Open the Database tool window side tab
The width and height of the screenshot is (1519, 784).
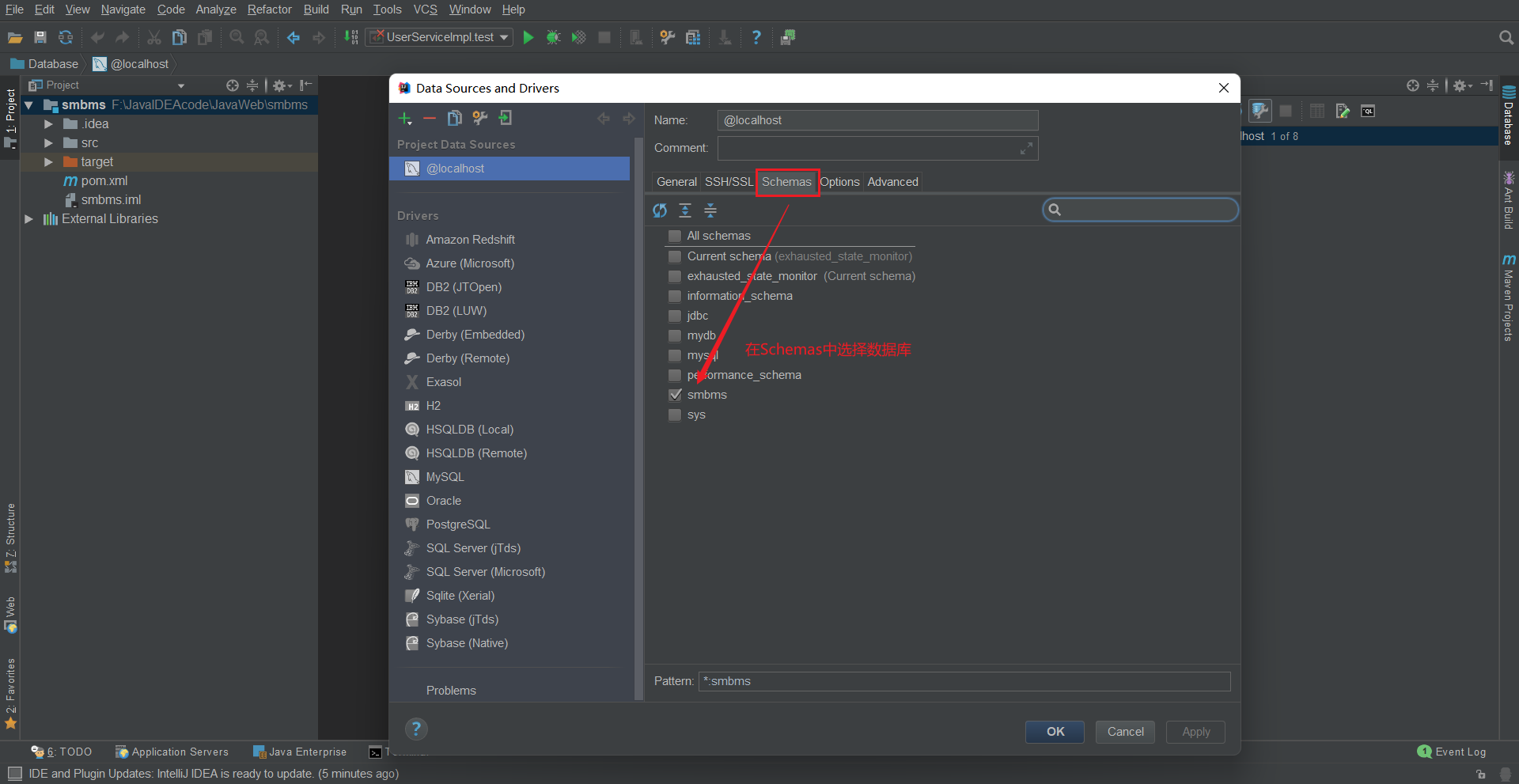point(1509,115)
